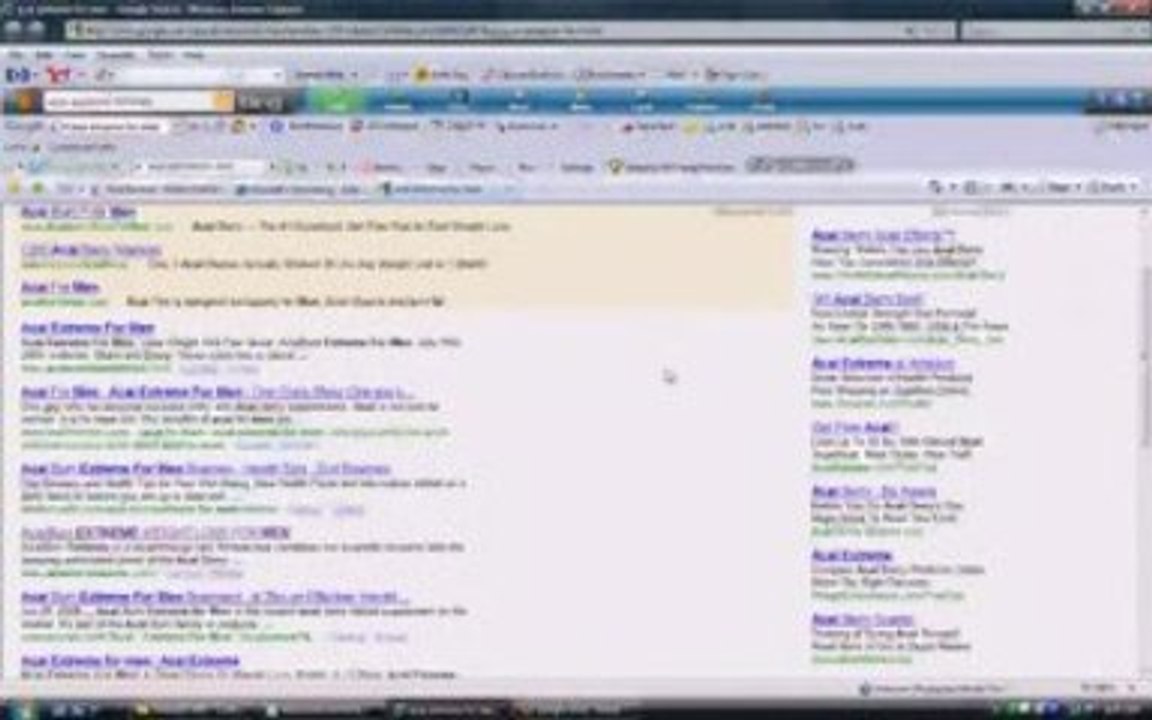Open right-side ad 'Acai Berry Scams'

tap(863, 619)
